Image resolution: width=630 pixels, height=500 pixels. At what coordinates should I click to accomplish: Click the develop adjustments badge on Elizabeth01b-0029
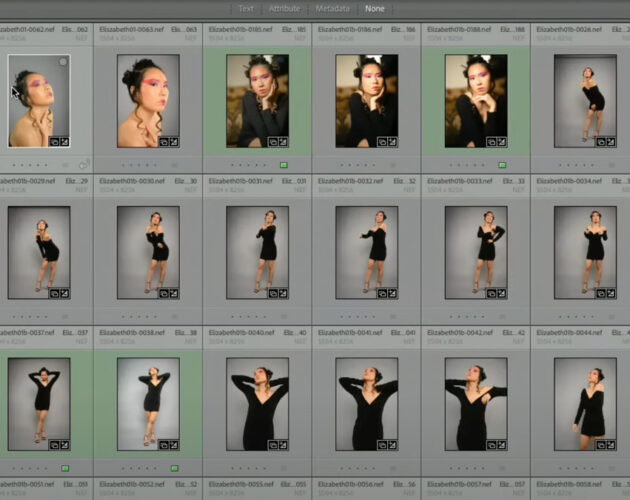64,293
